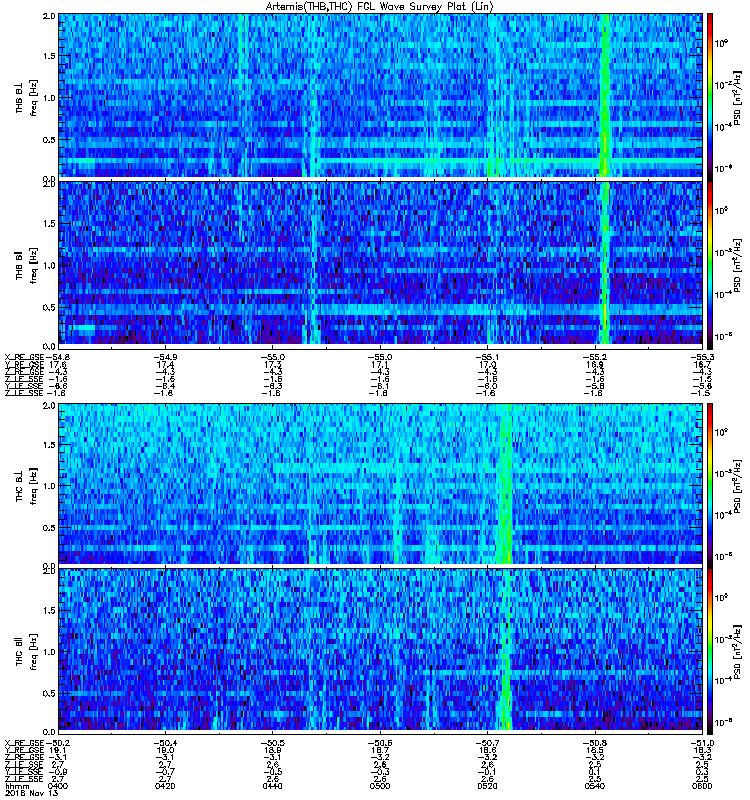Click the THB B∥ freq [Hz] axis label
Viewport: 750px width, 800px height.
27,265
